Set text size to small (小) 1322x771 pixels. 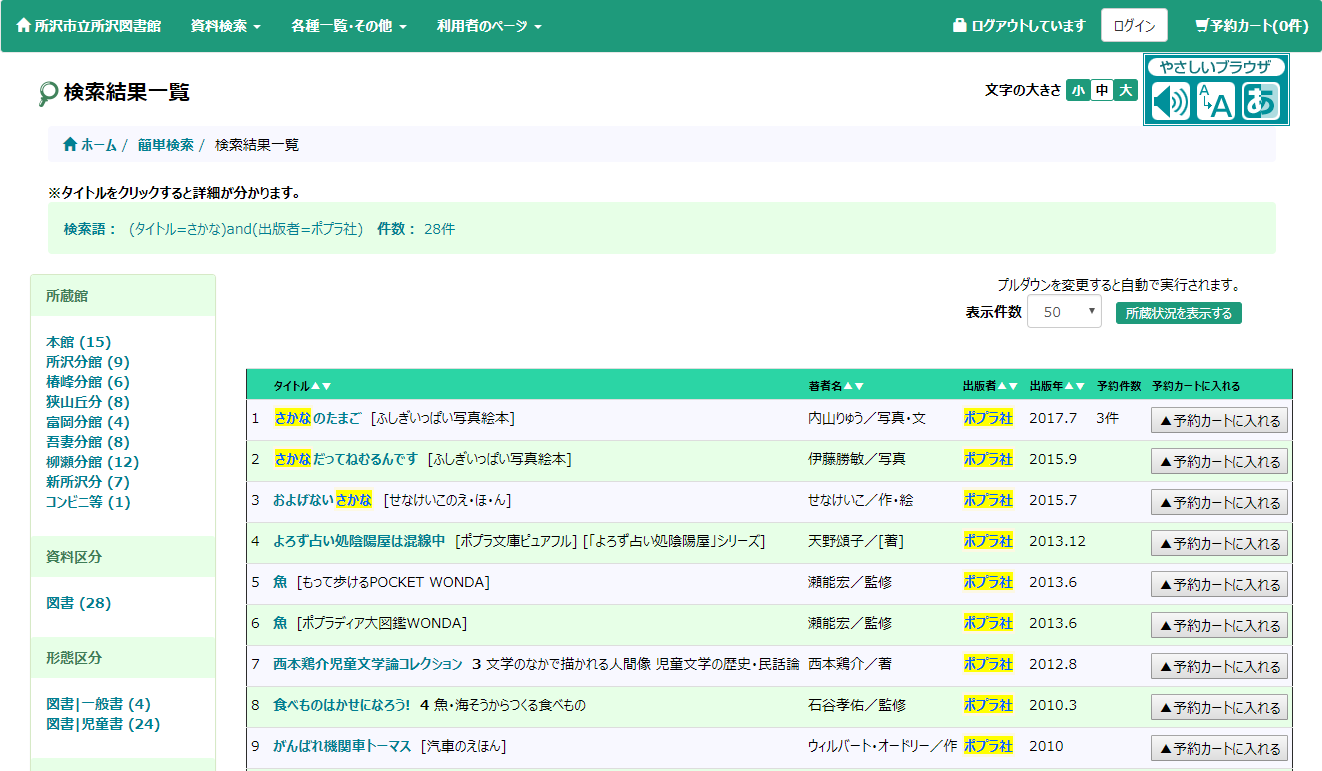click(1078, 90)
